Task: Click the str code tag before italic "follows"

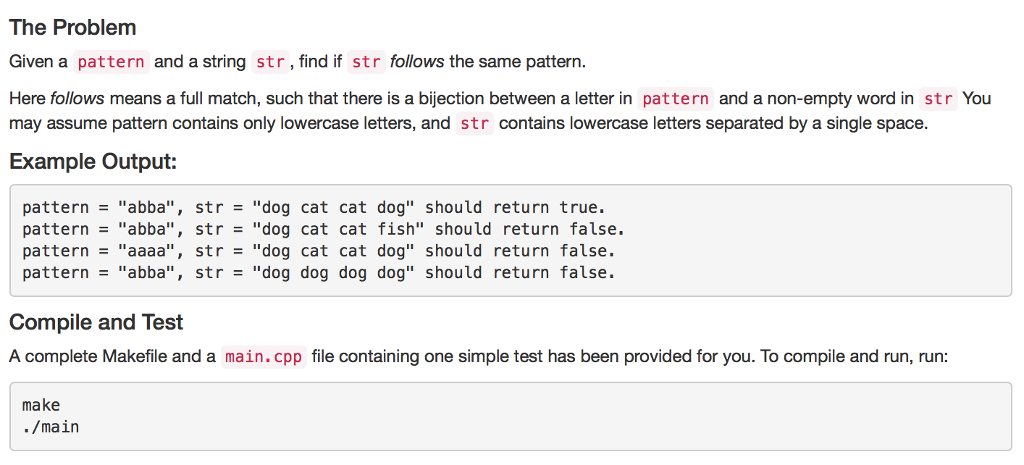Action: click(366, 61)
